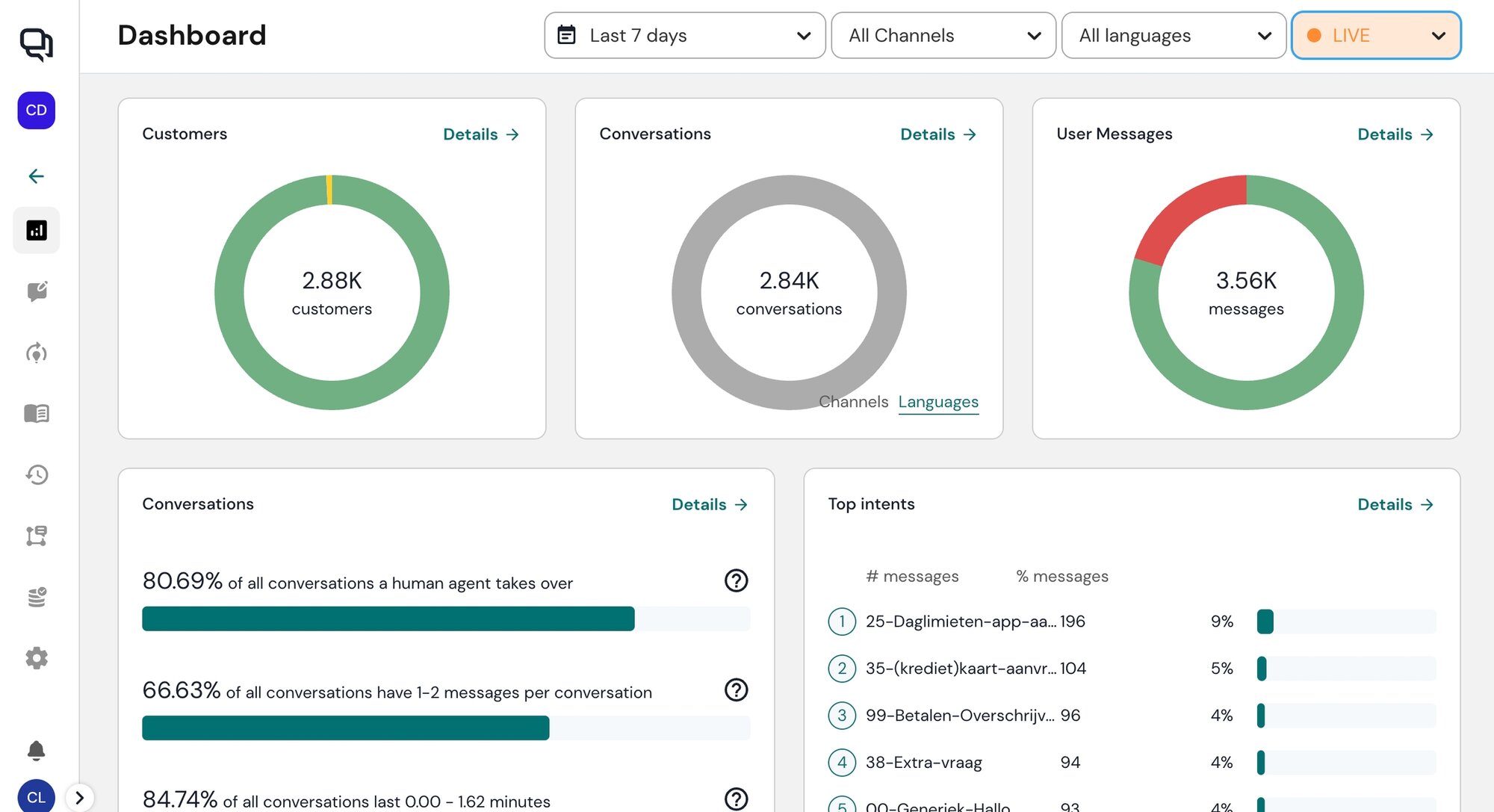
Task: Open the knowledge book sidebar icon
Action: (36, 413)
